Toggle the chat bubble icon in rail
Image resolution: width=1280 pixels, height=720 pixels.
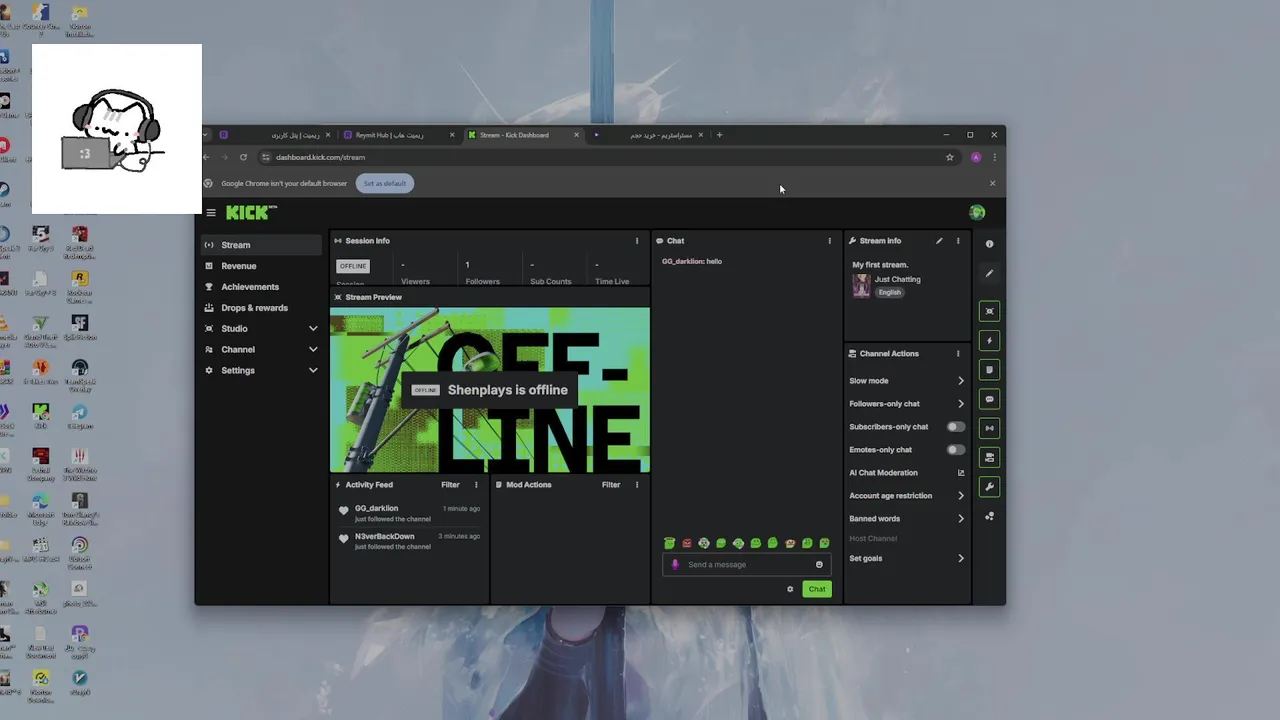point(990,399)
